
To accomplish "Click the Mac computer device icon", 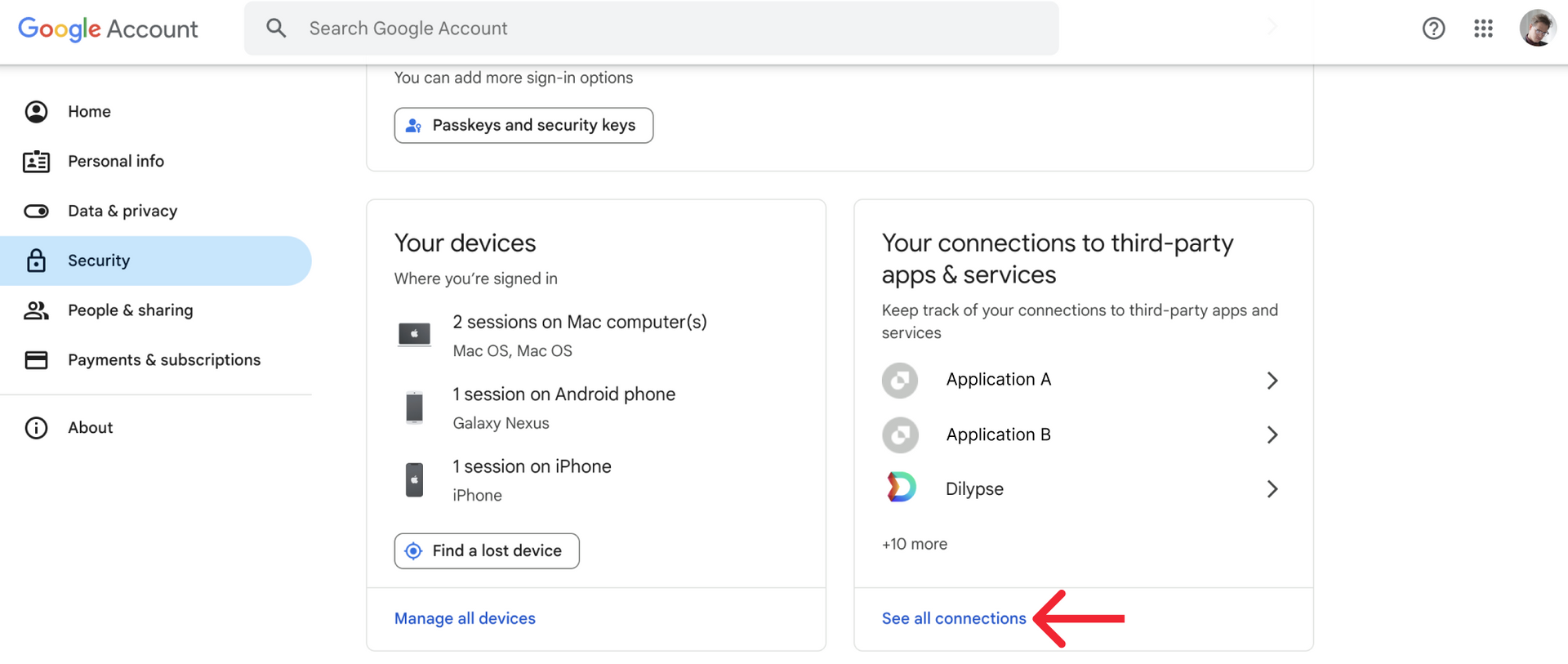I will pyautogui.click(x=414, y=334).
